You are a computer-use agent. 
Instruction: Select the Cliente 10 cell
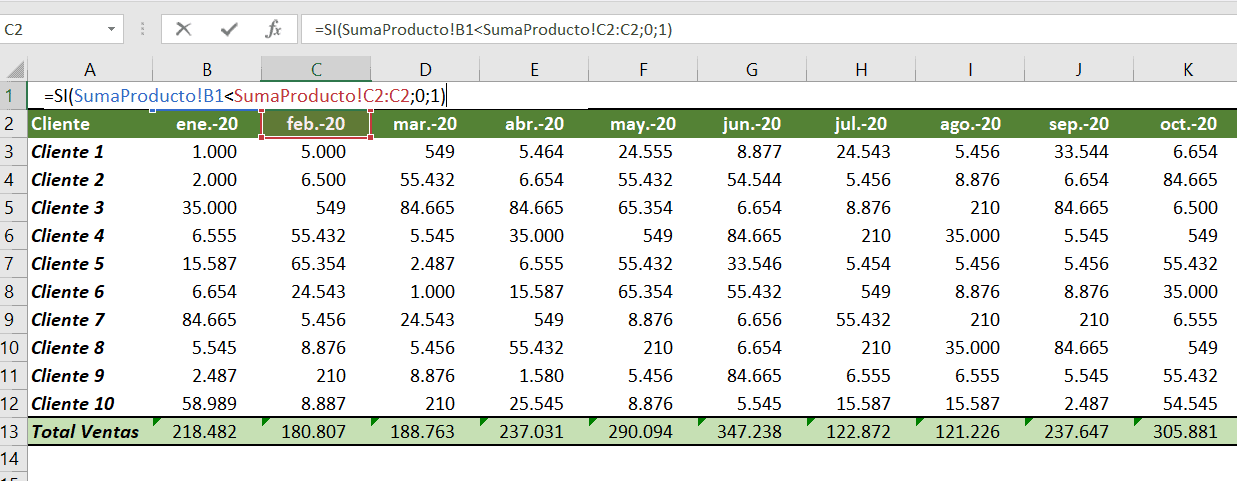[90, 404]
